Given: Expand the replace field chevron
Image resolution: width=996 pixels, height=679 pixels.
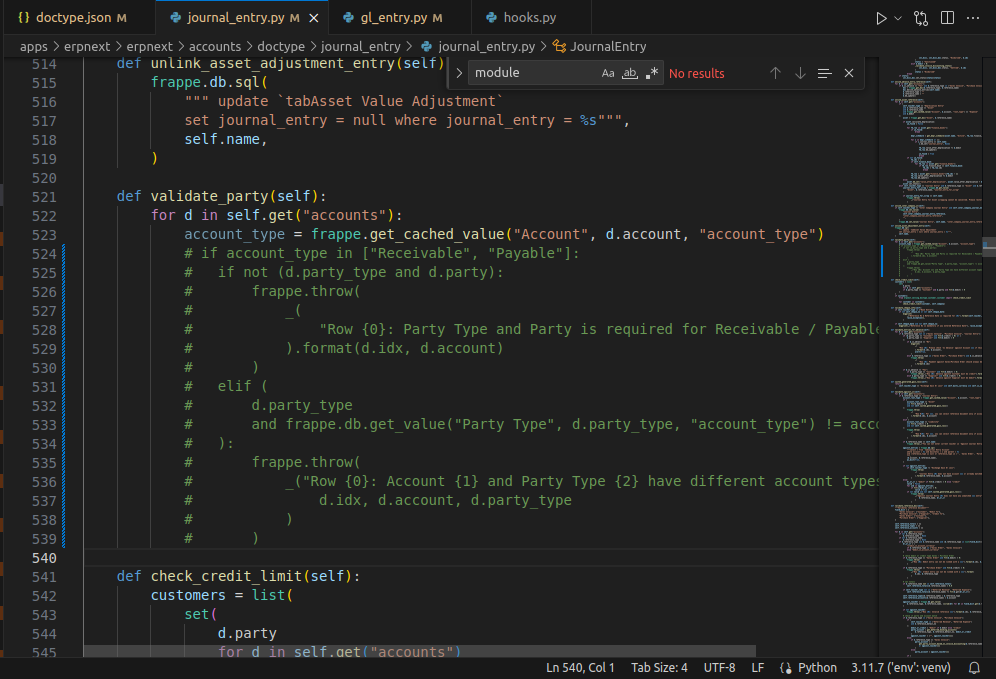Looking at the screenshot, I should [459, 73].
